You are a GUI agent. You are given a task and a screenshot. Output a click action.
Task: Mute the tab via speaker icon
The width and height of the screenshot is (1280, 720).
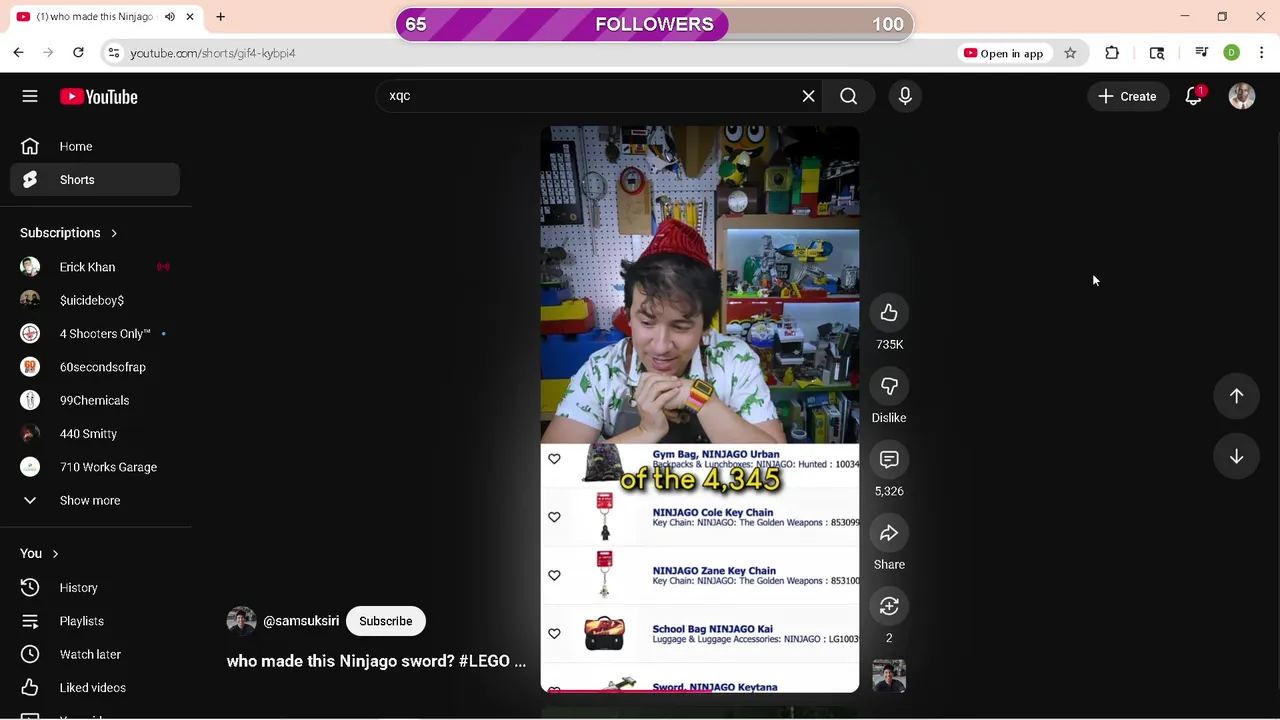pos(170,17)
